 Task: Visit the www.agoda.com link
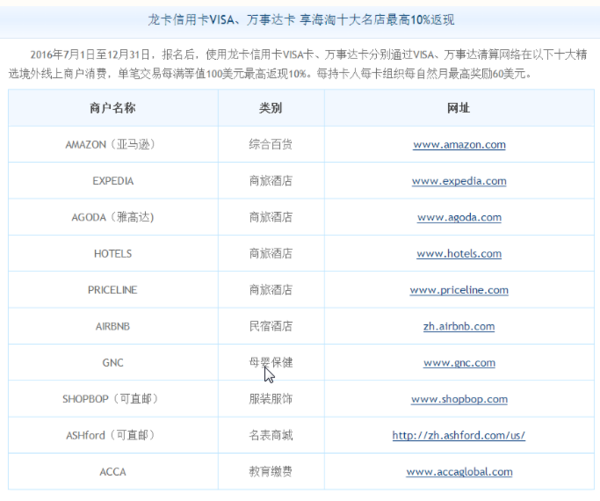[459, 217]
